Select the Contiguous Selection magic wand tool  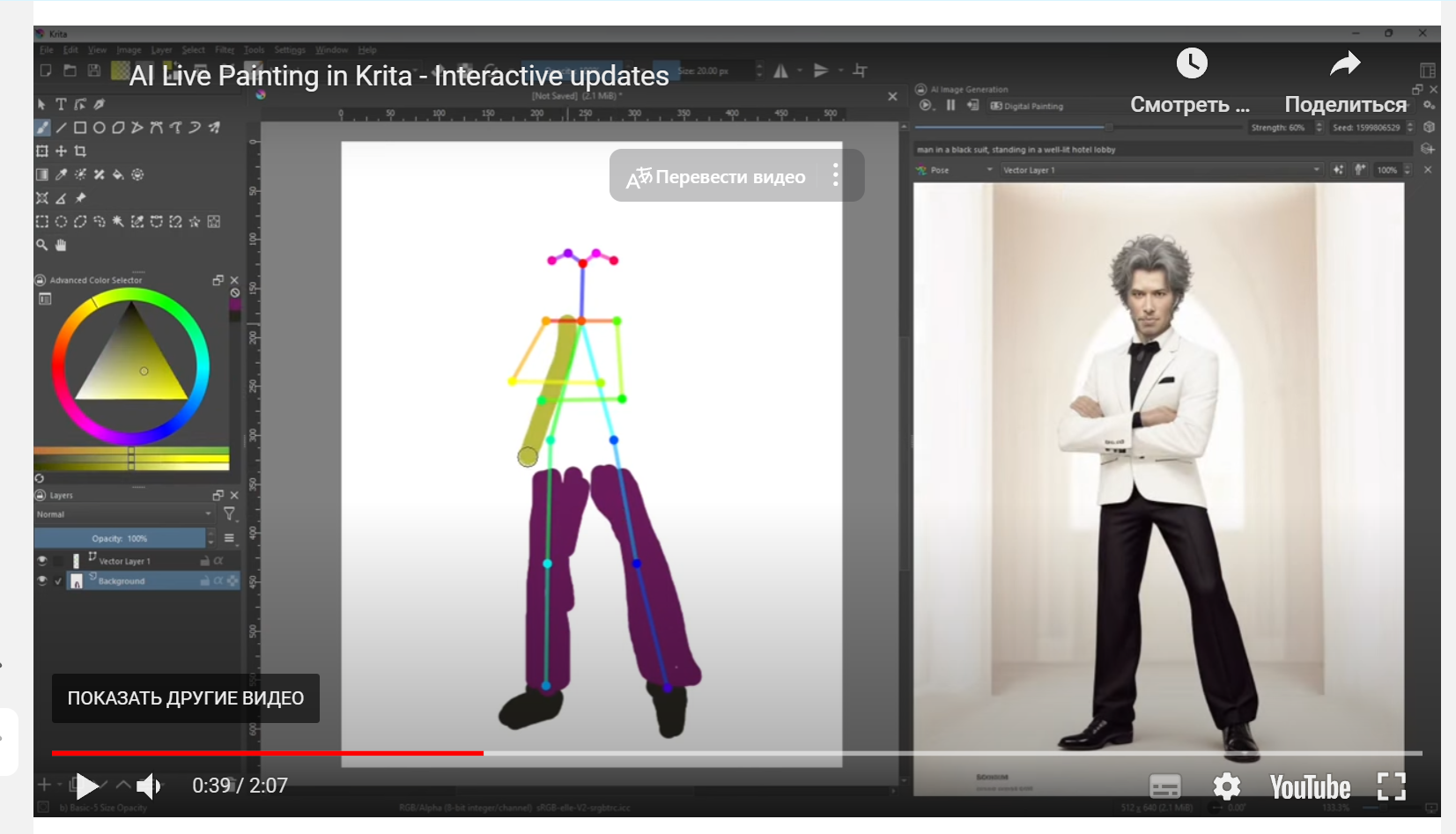(x=118, y=222)
